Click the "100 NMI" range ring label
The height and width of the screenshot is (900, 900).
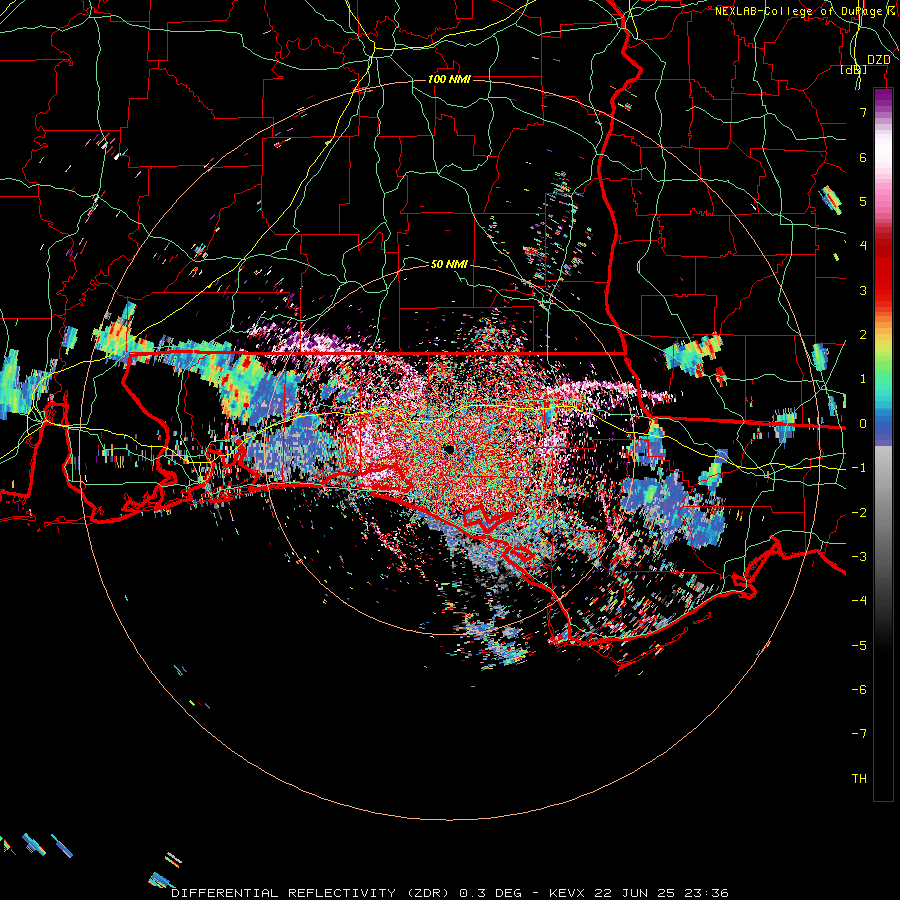click(x=449, y=79)
